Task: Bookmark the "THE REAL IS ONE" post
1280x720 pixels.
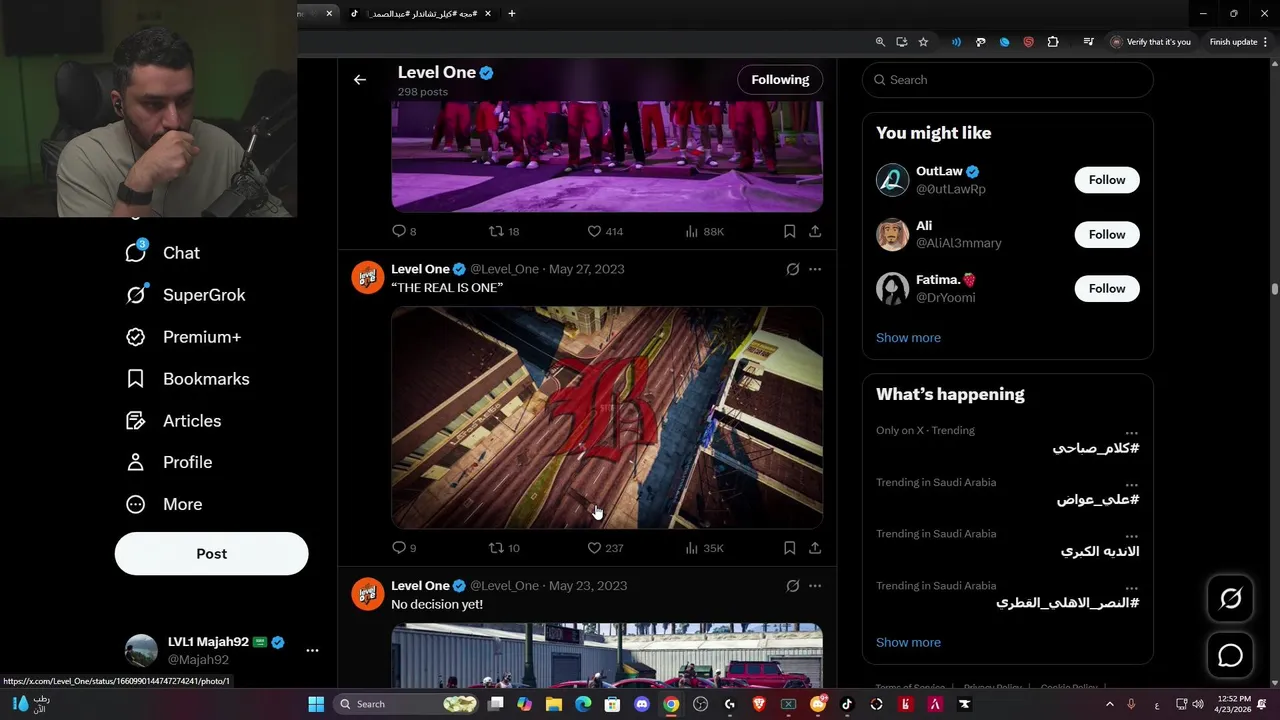Action: click(x=789, y=548)
